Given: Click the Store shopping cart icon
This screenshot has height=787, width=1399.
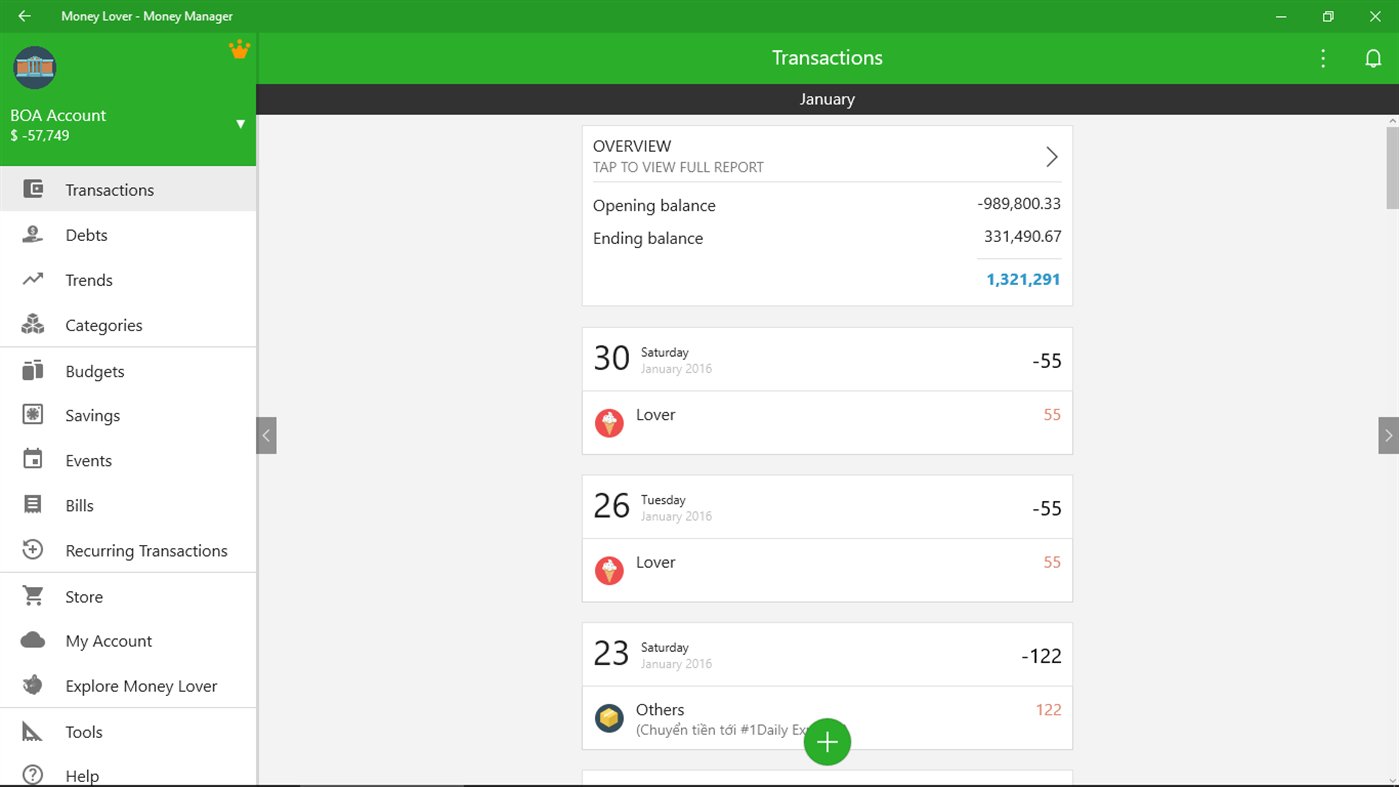Looking at the screenshot, I should tap(33, 596).
